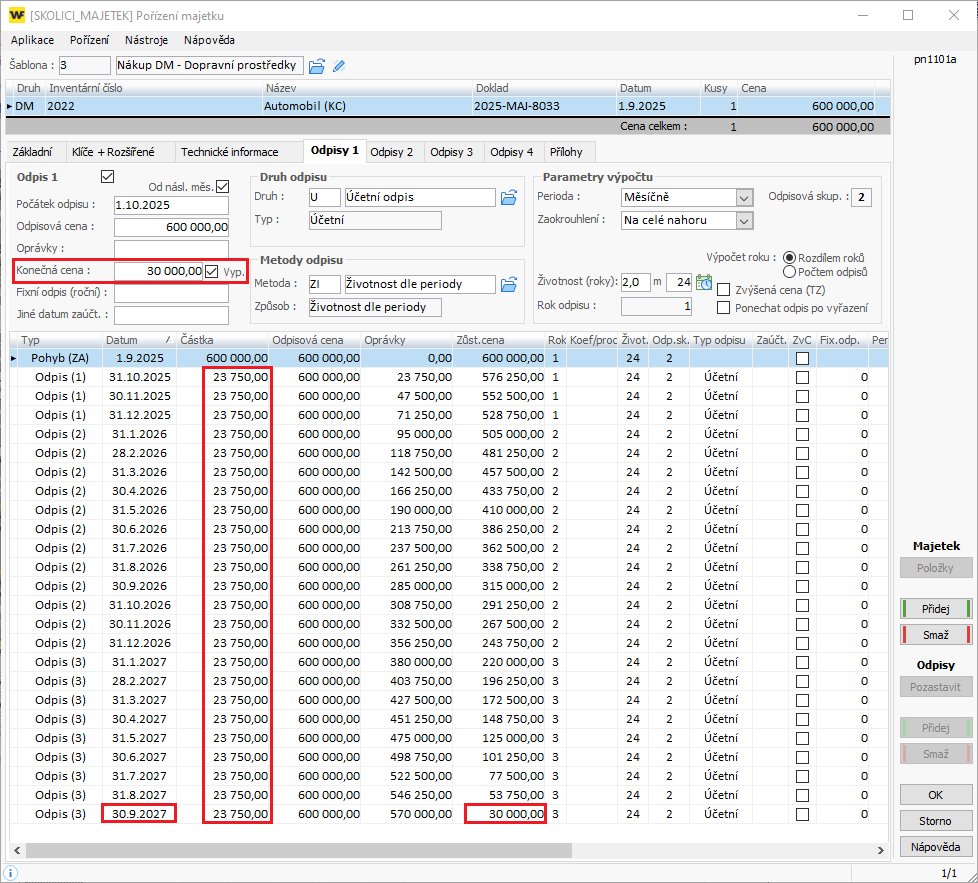978x883 pixels.
Task: Expand the Zaokrouhlení dropdown
Action: coord(744,220)
